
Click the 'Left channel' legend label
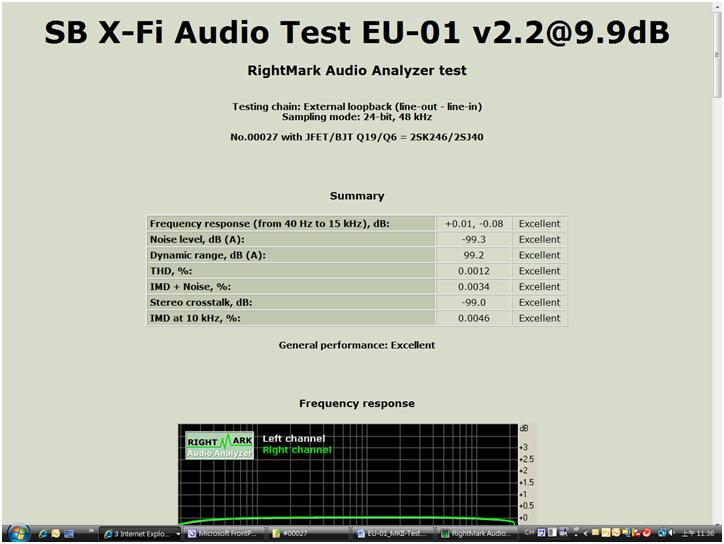294,439
